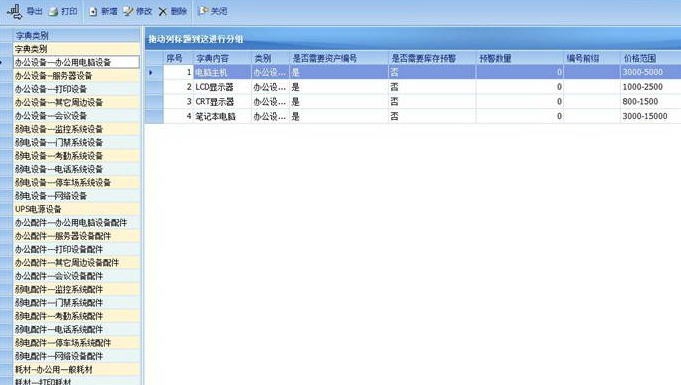This screenshot has height=385, width=681.
Task: Click the 删除 delete X icon
Action: point(163,12)
